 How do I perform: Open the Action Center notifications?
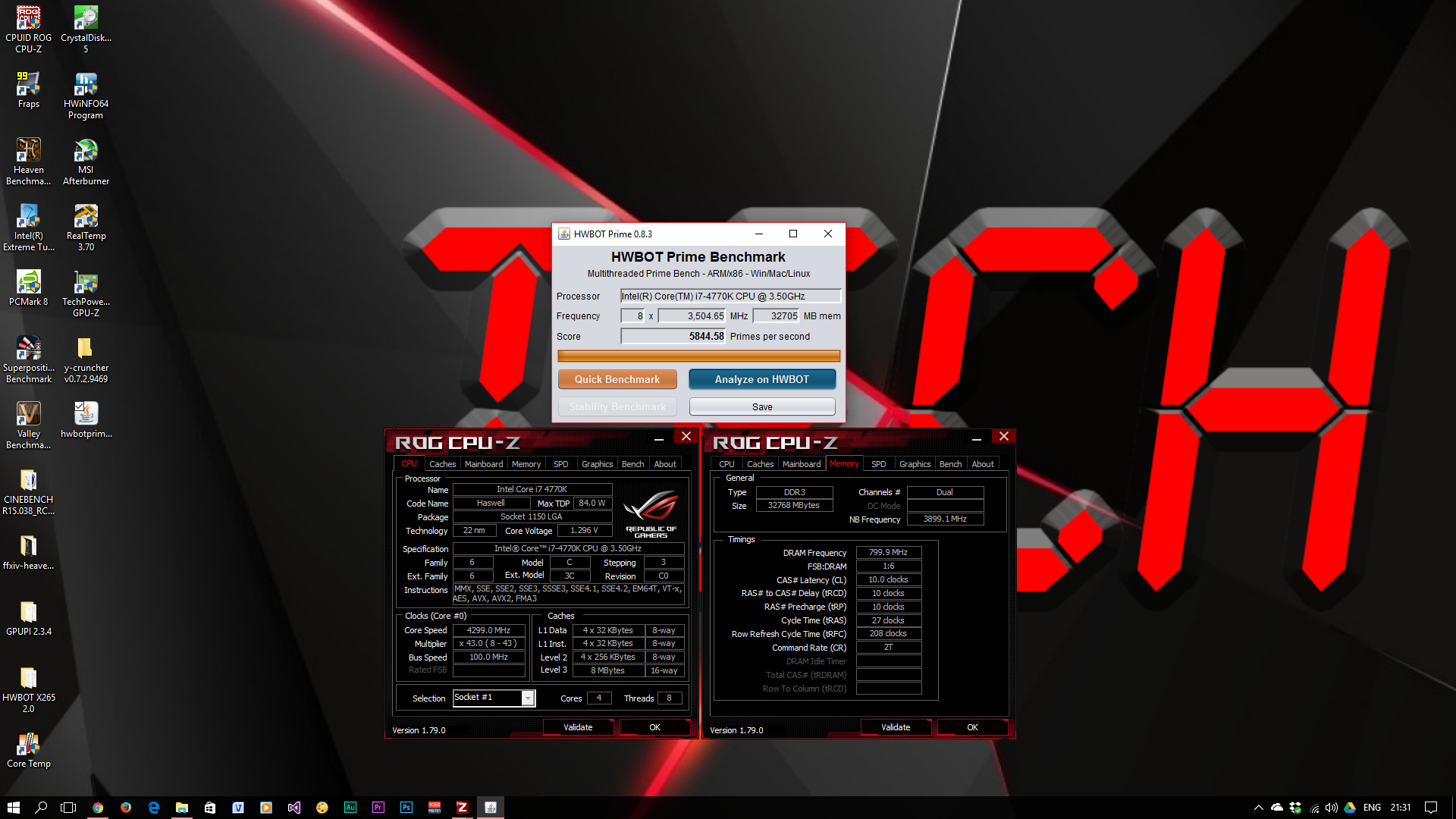pyautogui.click(x=1431, y=808)
